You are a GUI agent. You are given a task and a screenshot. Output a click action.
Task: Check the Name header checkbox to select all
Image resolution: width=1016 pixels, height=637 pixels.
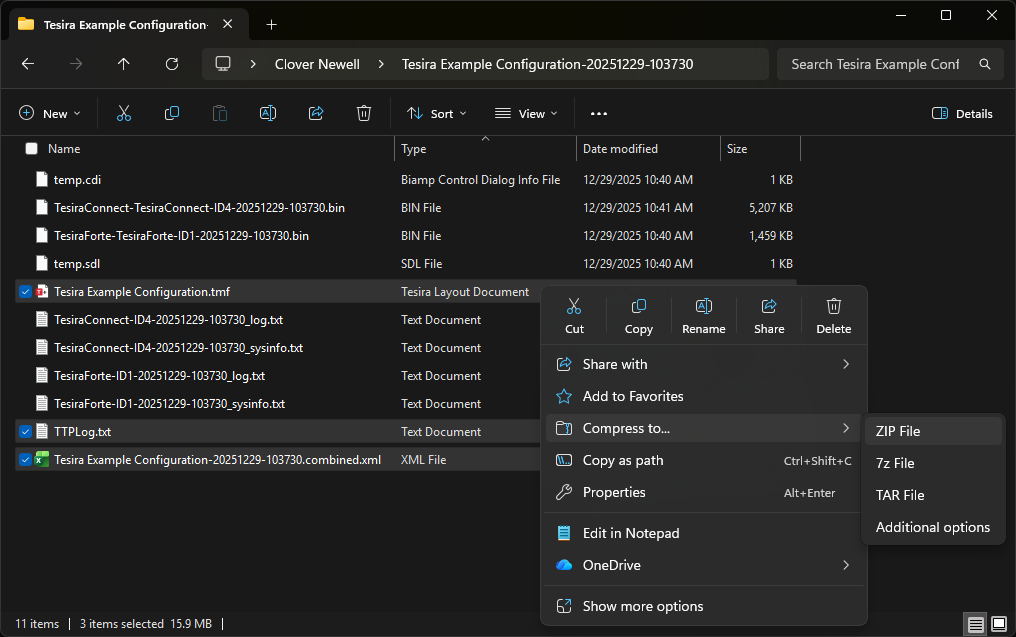[31, 148]
